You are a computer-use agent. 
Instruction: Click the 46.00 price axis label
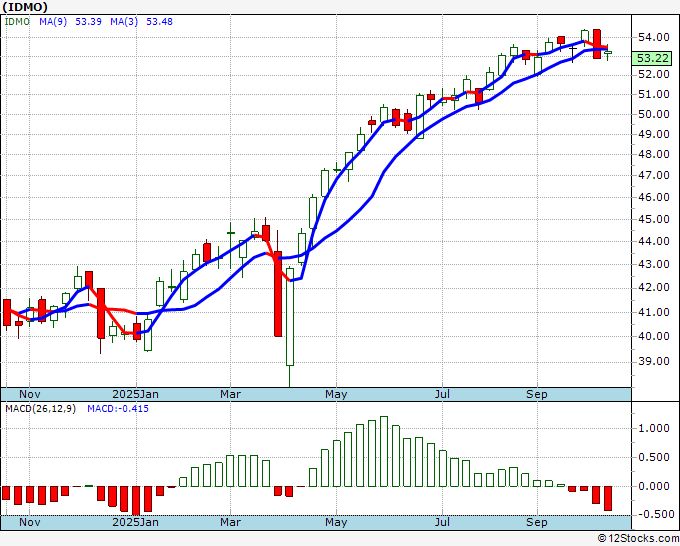click(x=654, y=197)
